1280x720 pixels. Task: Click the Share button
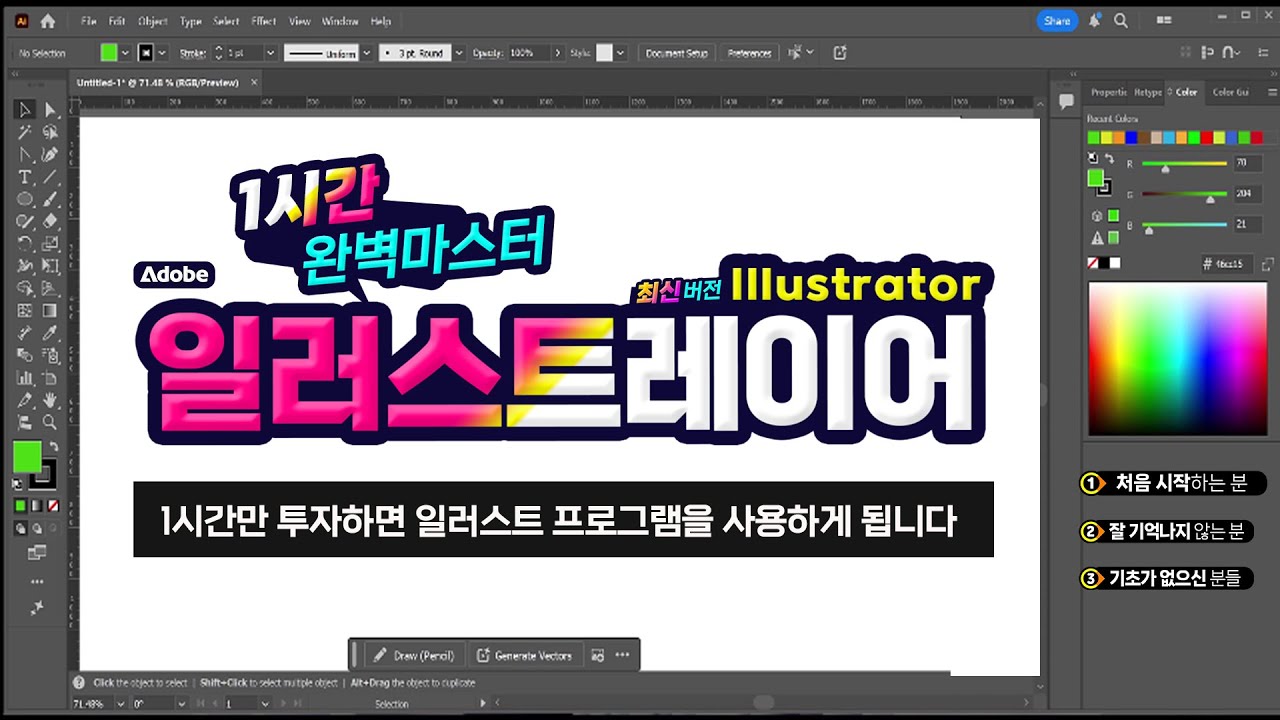point(1057,20)
